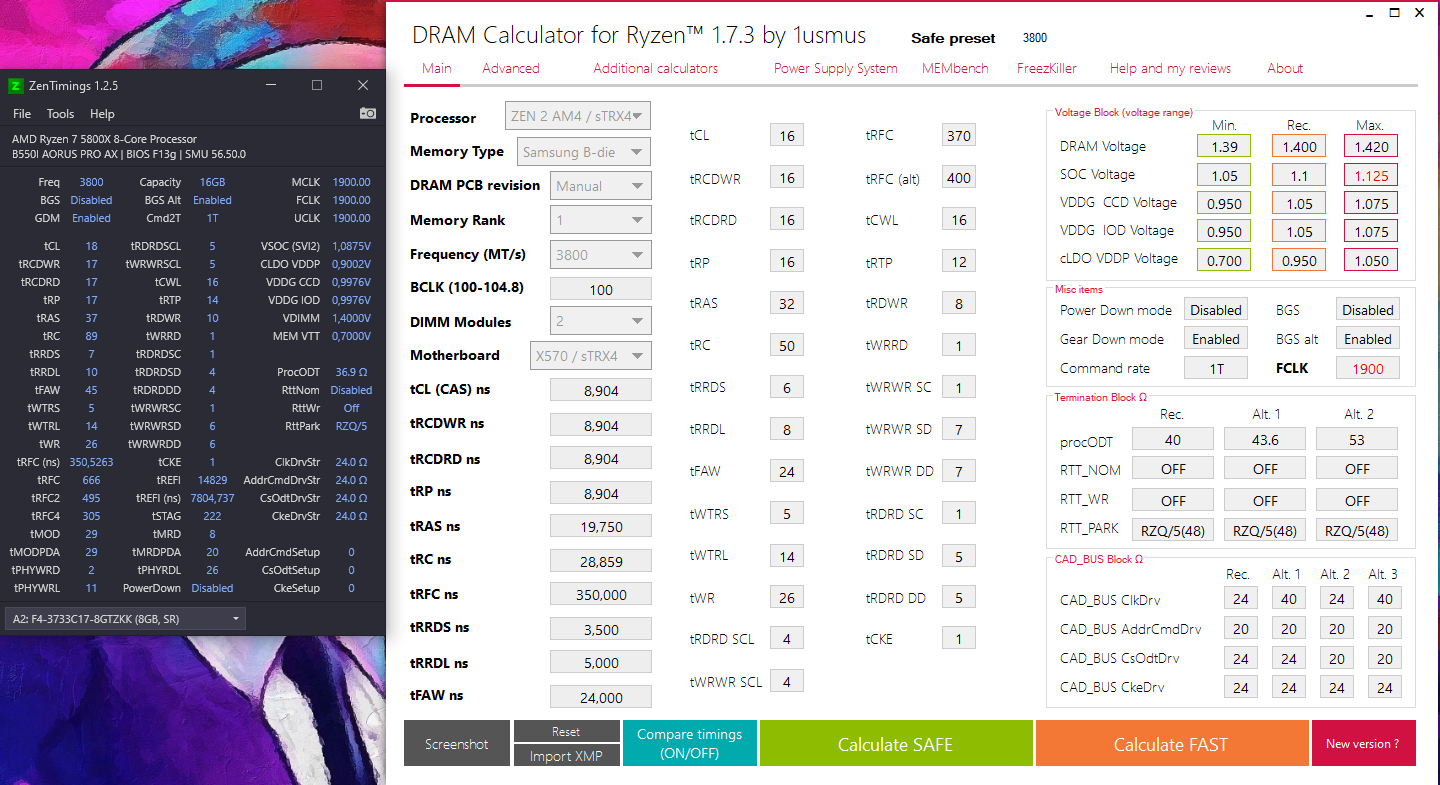Open the Frequency (MT/s) dropdown

601,254
